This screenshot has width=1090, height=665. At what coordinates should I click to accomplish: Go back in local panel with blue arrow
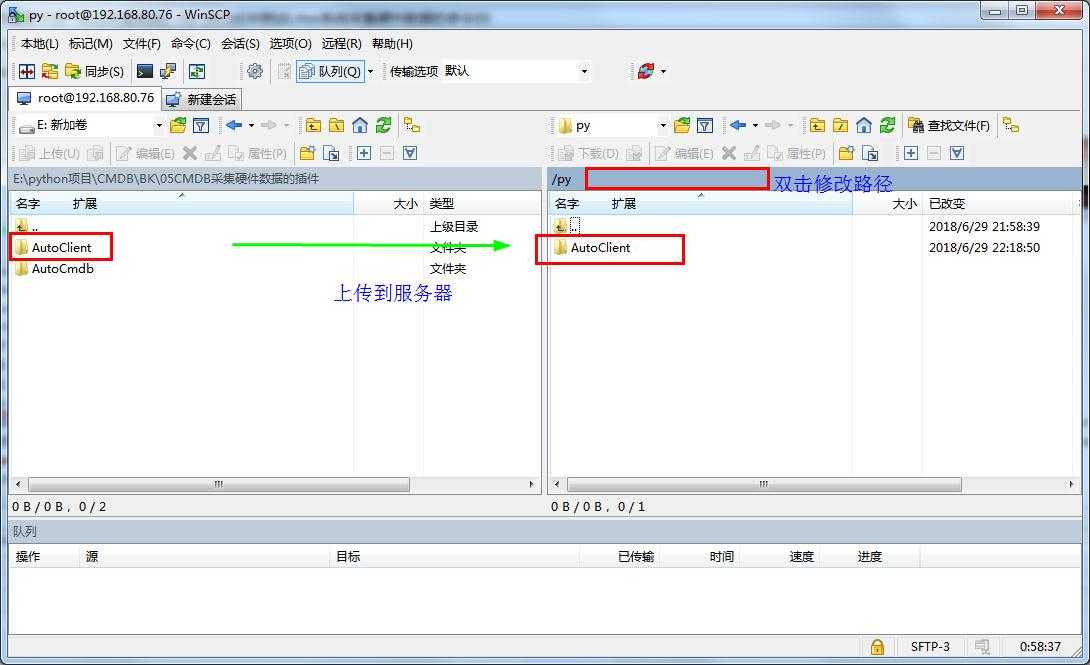click(234, 125)
